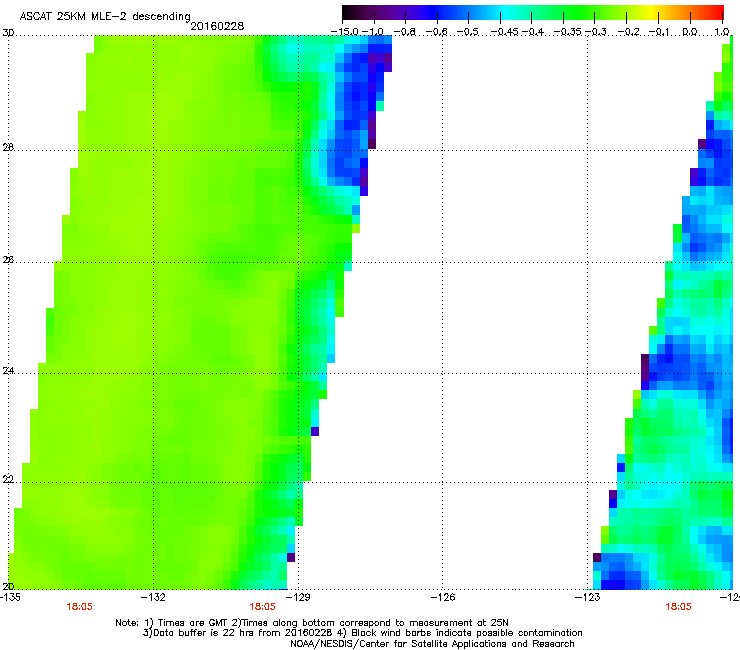Viewport: 740px width, 650px height.
Task: Select the -15.0 label on the color scale
Action: point(345,32)
